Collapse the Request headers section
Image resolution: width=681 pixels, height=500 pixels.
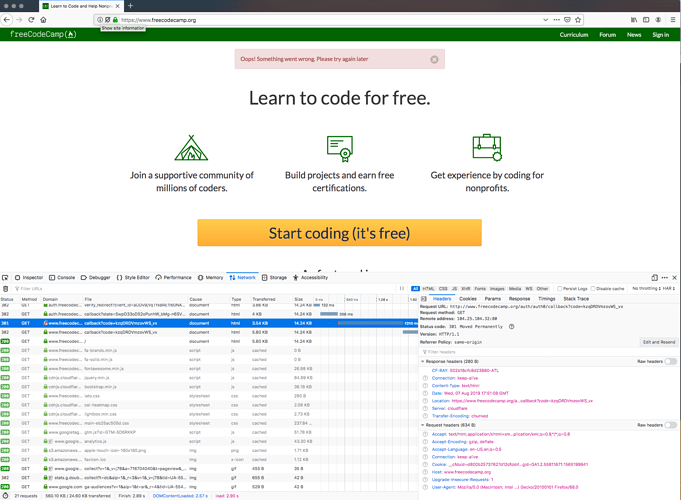[x=422, y=425]
